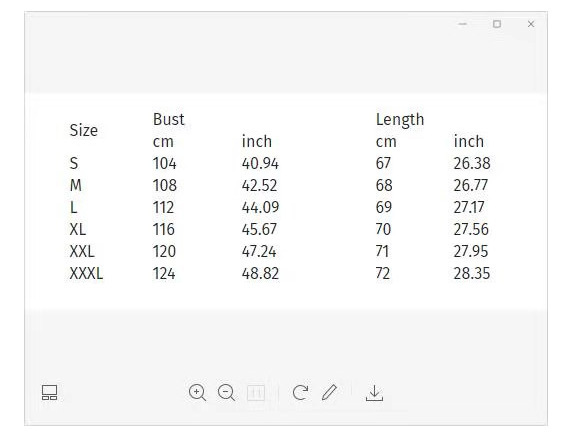Screen dimensions: 563x441
Task: Click the Size column header text
Action: pyautogui.click(x=84, y=130)
